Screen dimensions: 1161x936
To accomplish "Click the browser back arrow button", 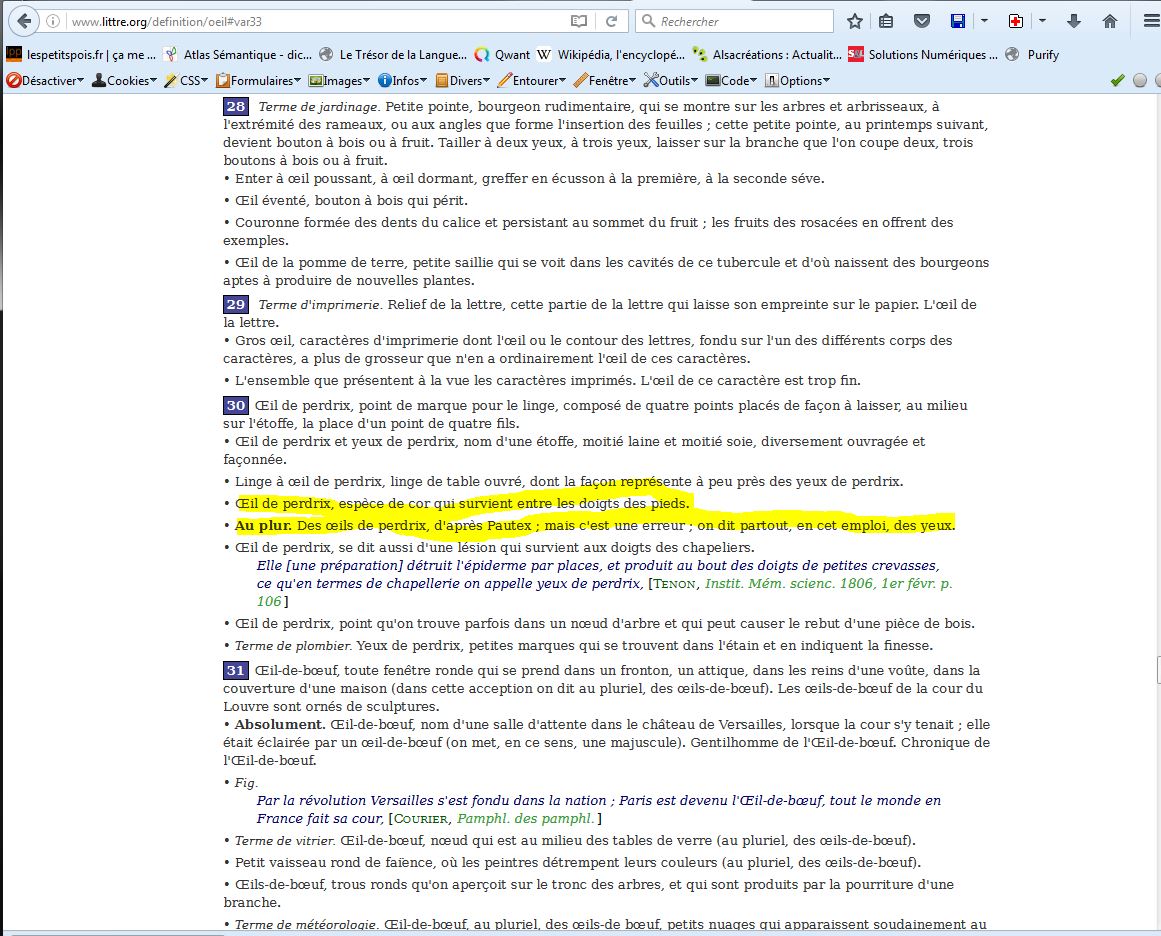I will tap(24, 21).
